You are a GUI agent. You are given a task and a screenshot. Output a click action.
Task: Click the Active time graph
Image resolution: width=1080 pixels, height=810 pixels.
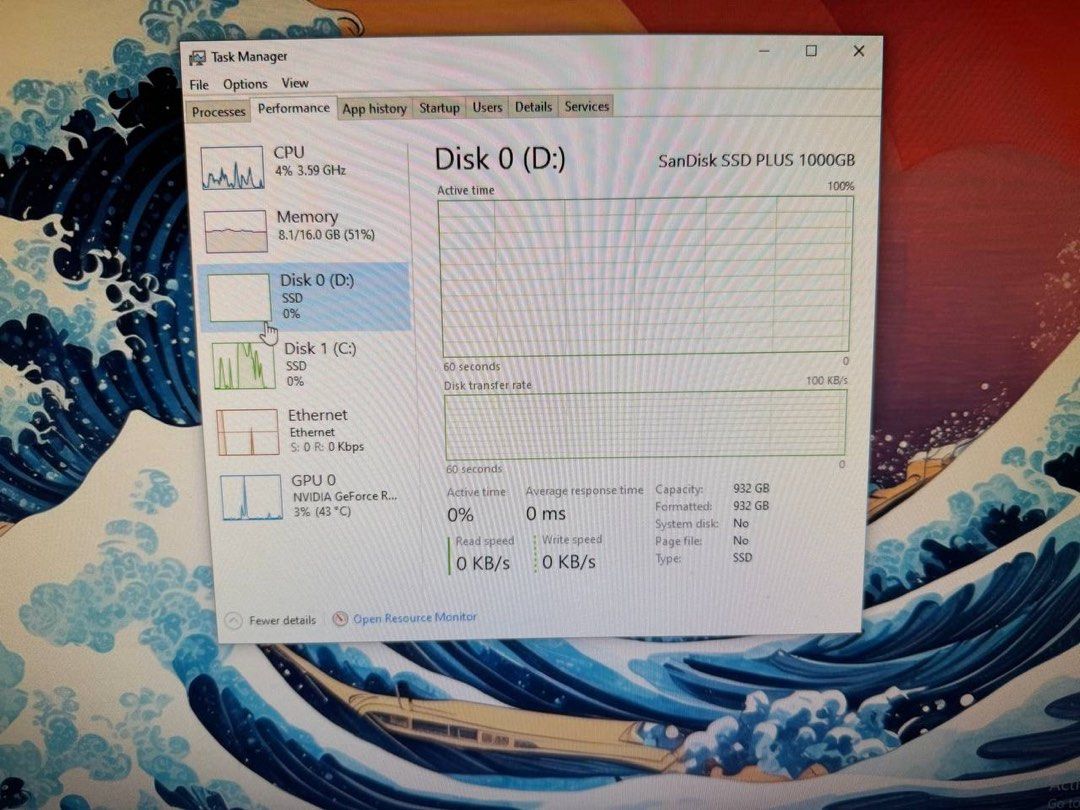pos(645,276)
